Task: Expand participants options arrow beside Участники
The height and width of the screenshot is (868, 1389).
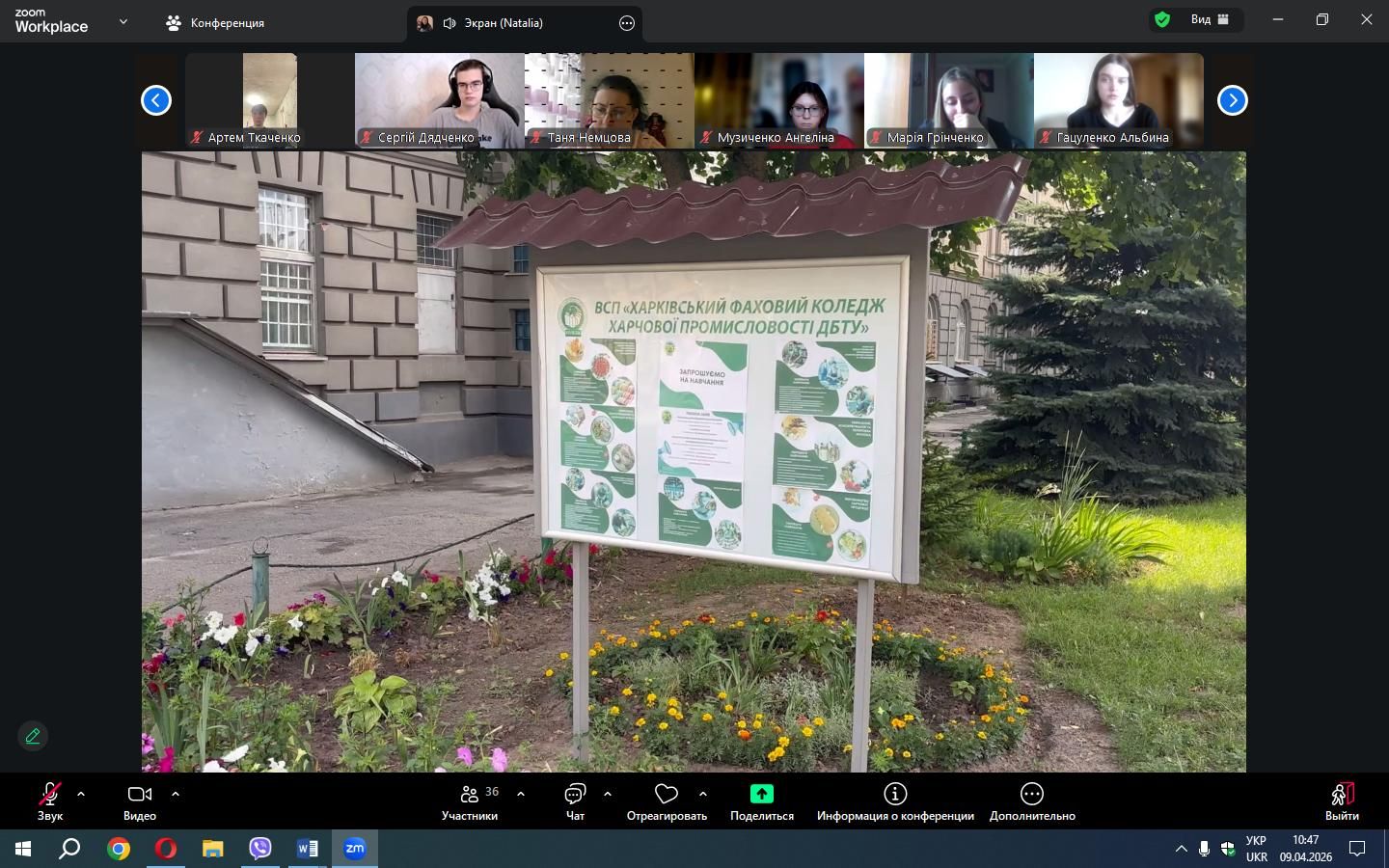Action: [521, 794]
